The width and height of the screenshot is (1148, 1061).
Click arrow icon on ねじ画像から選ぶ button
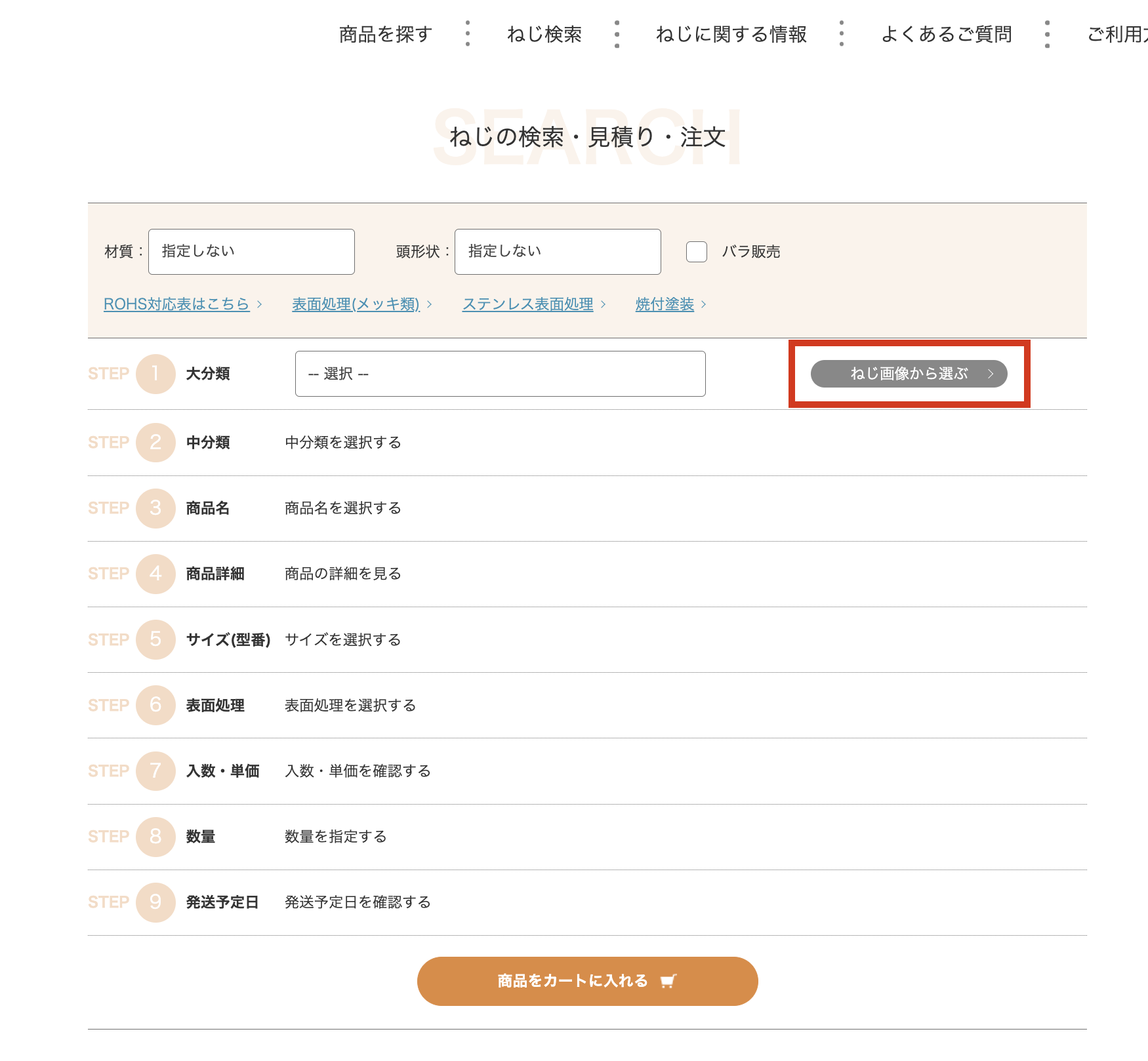click(x=991, y=374)
